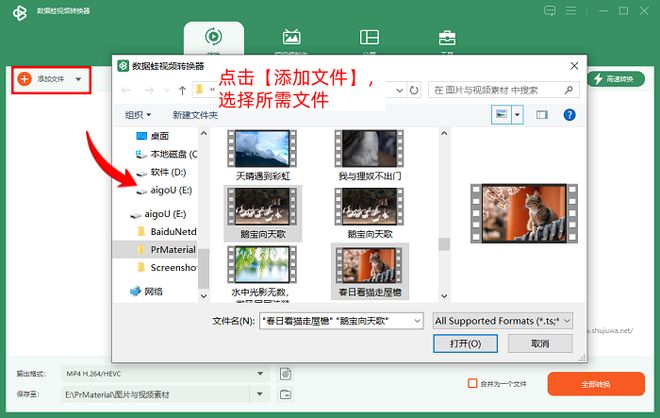Enable 合并为一个文件 merge checkbox
Image resolution: width=660 pixels, height=418 pixels.
[472, 383]
